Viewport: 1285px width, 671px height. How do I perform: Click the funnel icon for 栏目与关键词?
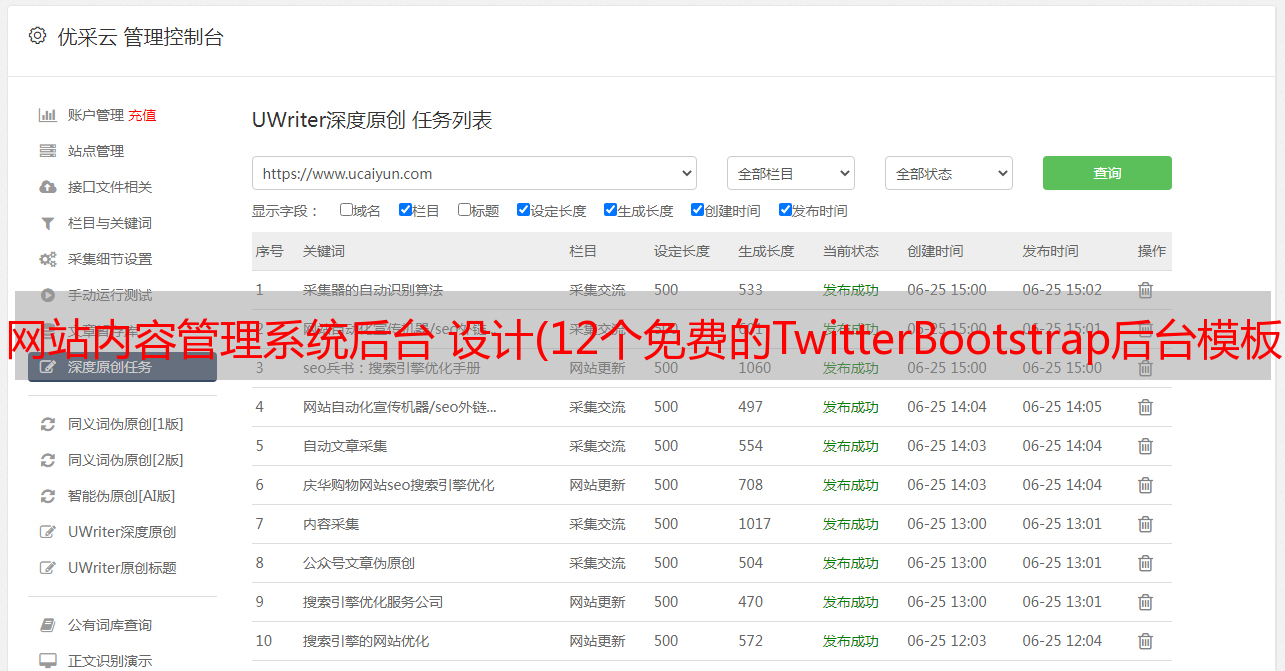click(x=47, y=223)
